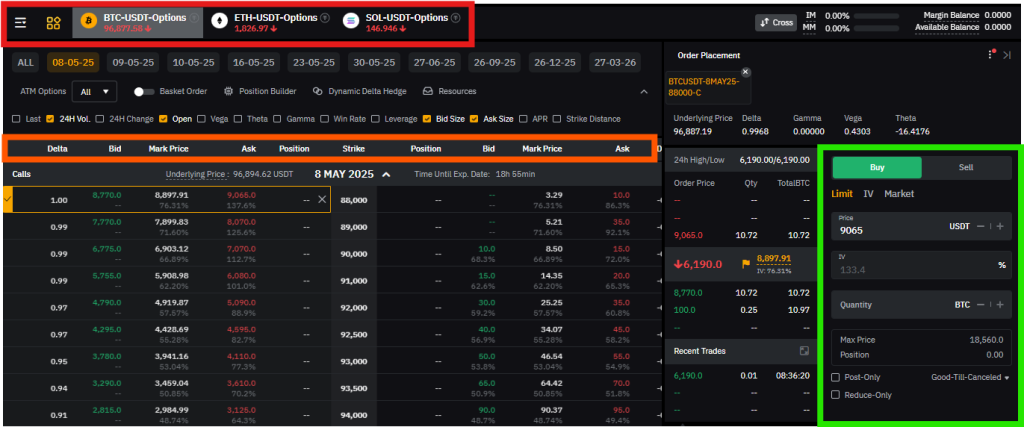Select the 16-05-25 expiry tab
The width and height of the screenshot is (1024, 427).
pyautogui.click(x=254, y=63)
